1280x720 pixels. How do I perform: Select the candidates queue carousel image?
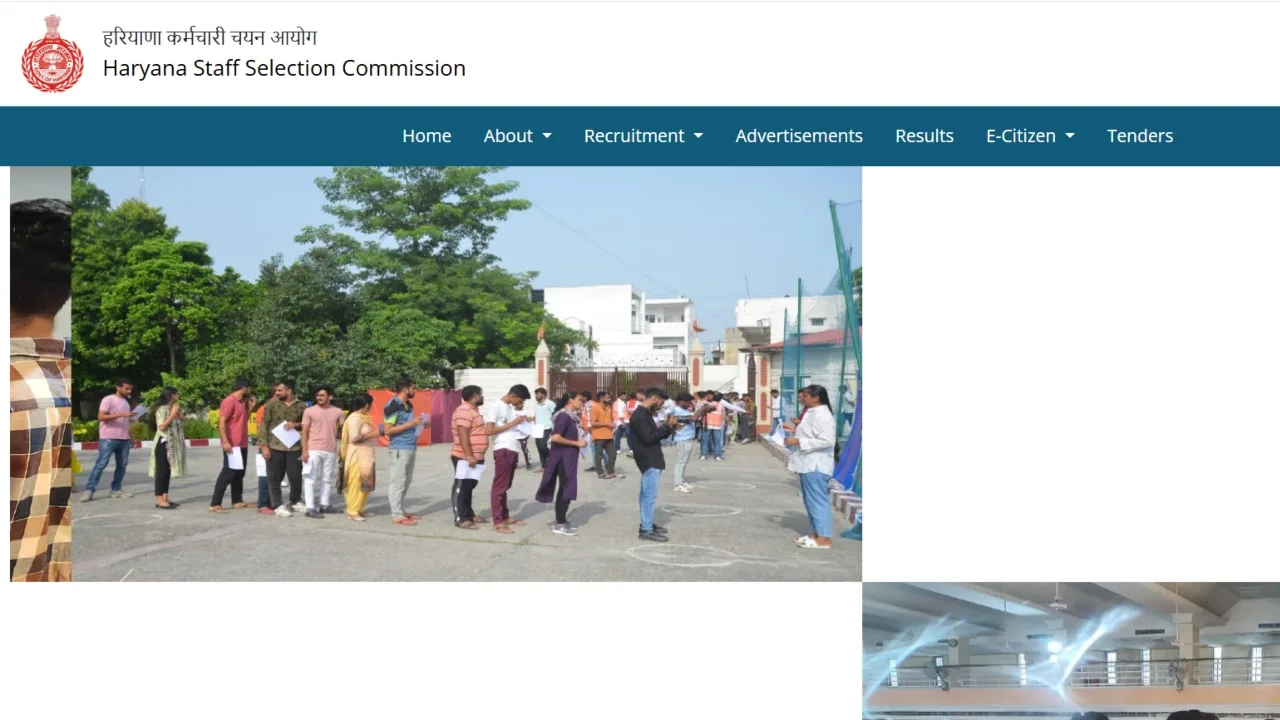(466, 374)
